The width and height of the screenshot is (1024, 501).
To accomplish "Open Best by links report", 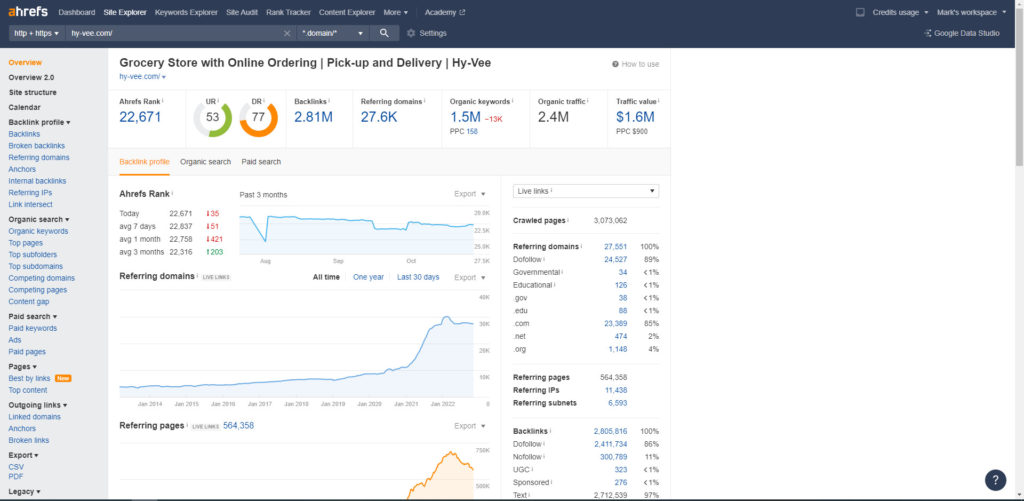I will [x=29, y=379].
